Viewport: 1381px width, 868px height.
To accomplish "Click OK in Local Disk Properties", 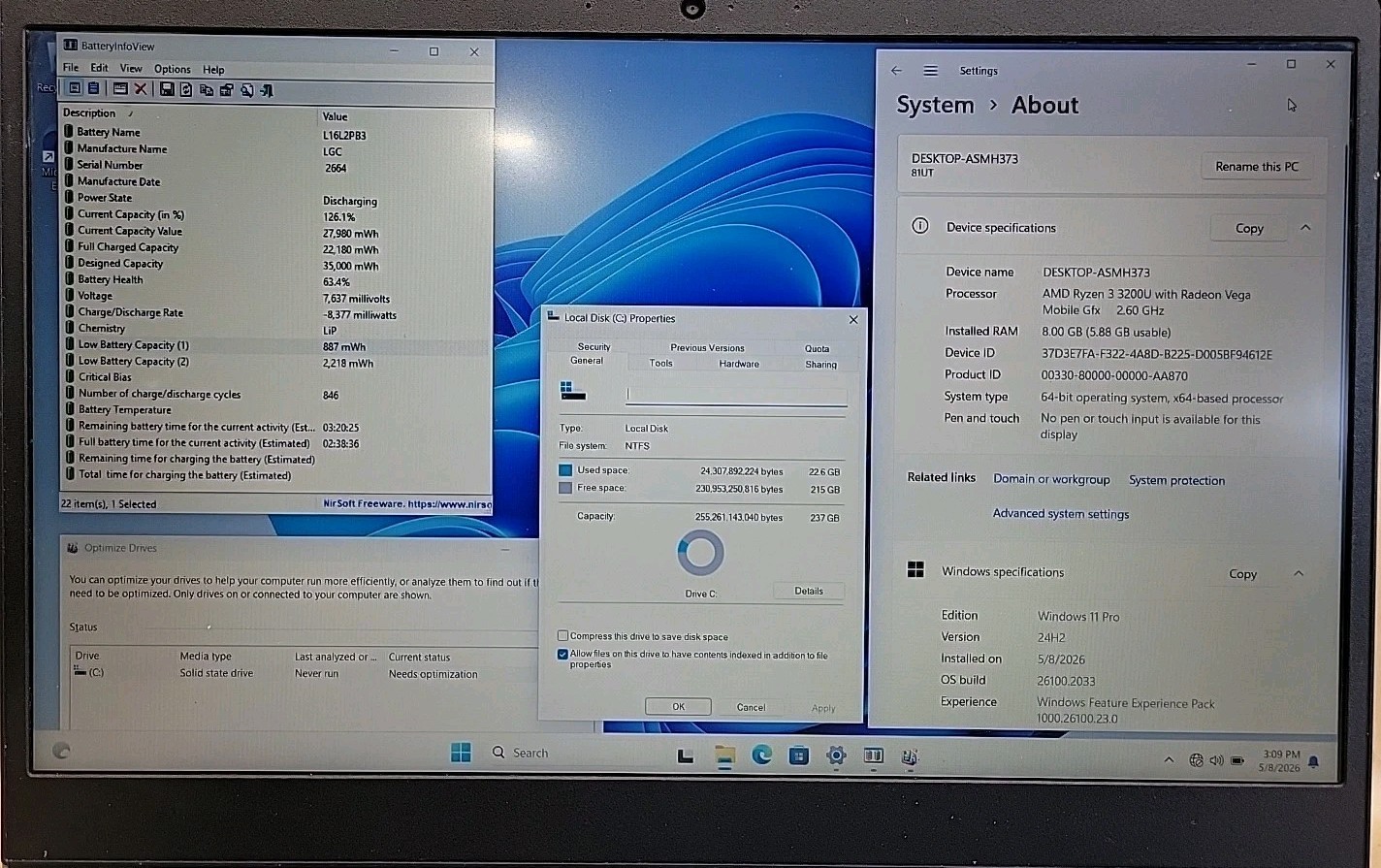I will point(679,706).
